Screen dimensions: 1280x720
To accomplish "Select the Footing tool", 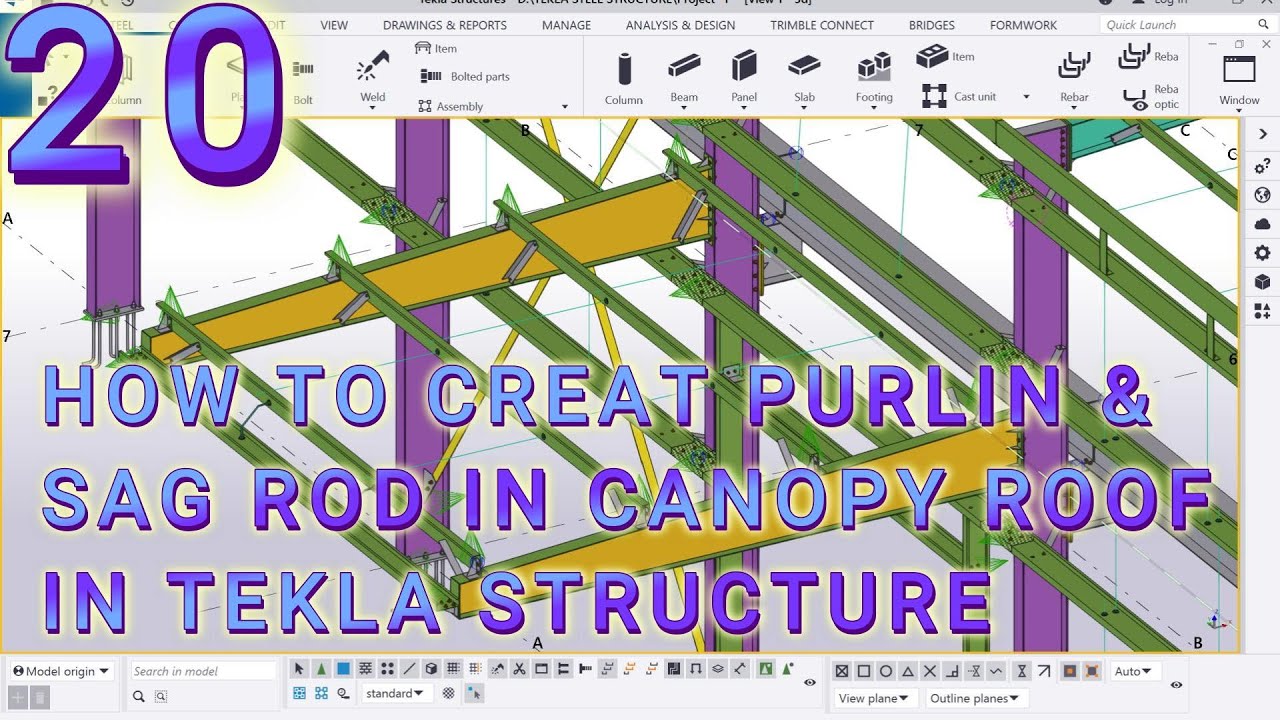I will [874, 78].
